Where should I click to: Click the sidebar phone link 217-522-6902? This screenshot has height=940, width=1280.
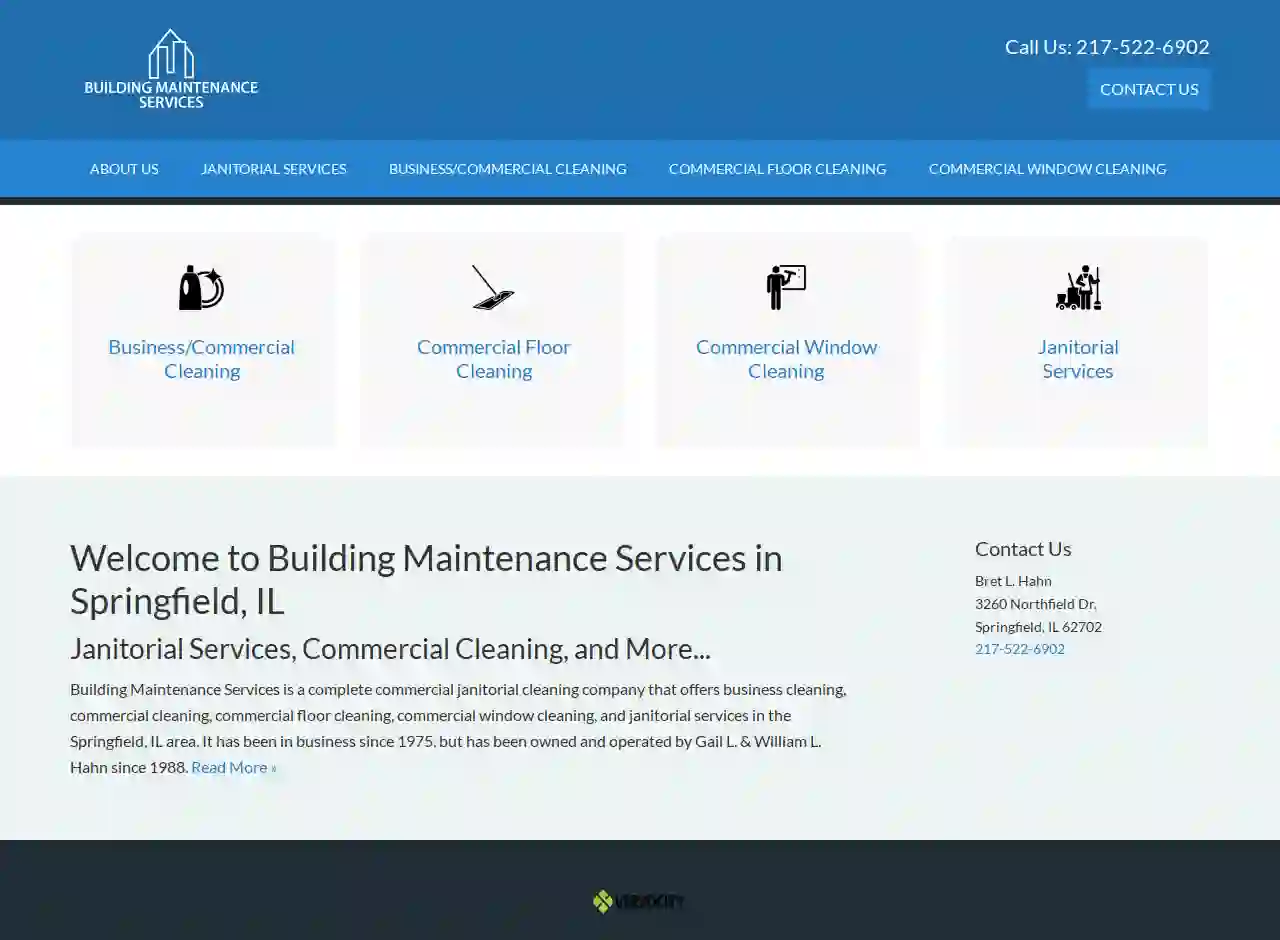[1020, 649]
